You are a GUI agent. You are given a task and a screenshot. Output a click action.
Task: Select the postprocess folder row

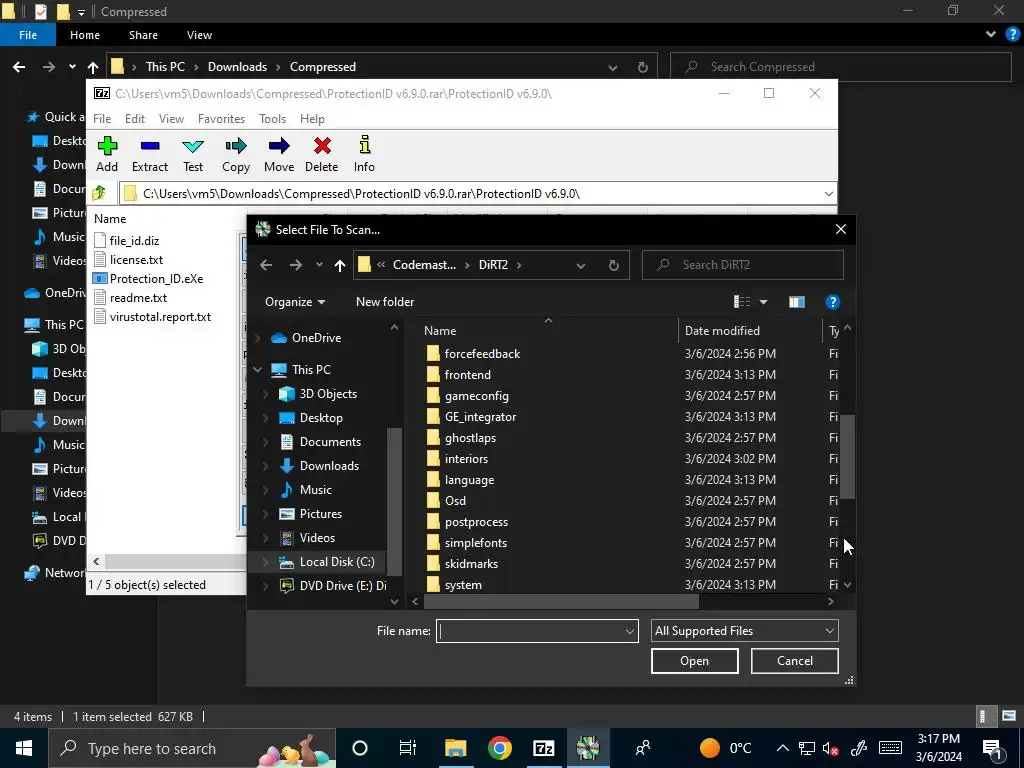pos(476,522)
